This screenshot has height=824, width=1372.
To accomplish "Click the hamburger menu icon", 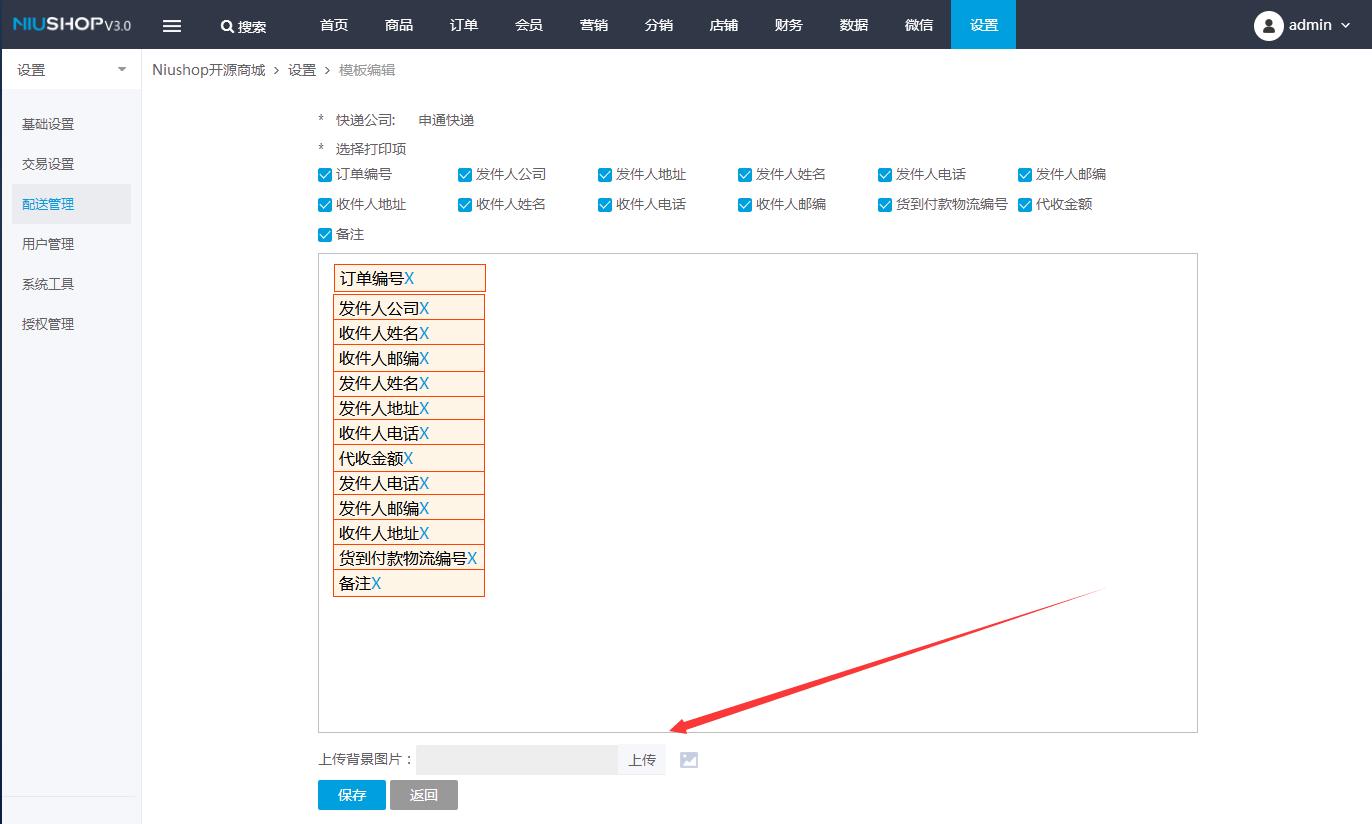I will coord(172,26).
